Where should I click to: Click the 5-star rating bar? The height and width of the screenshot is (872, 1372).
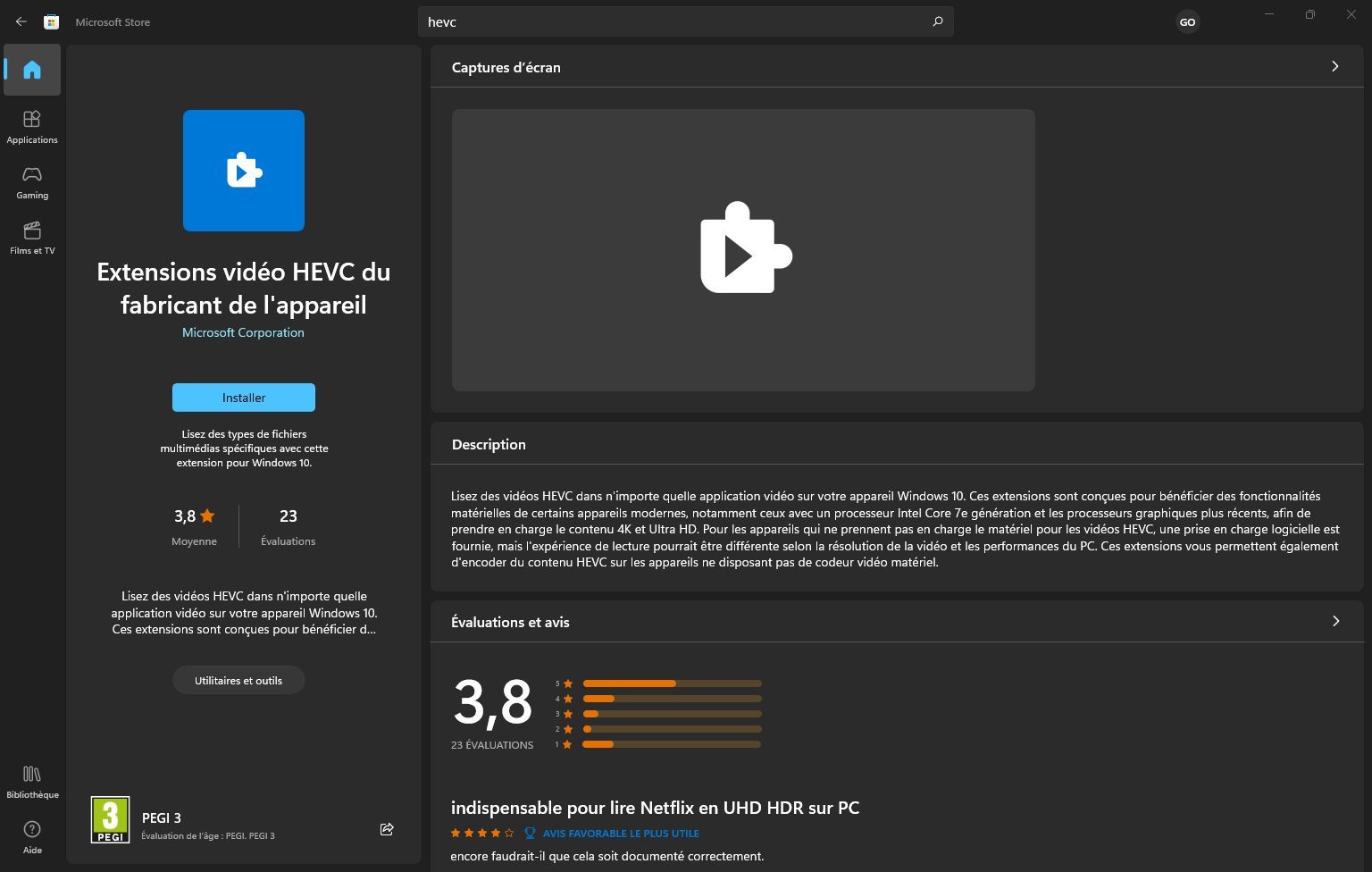pos(672,683)
